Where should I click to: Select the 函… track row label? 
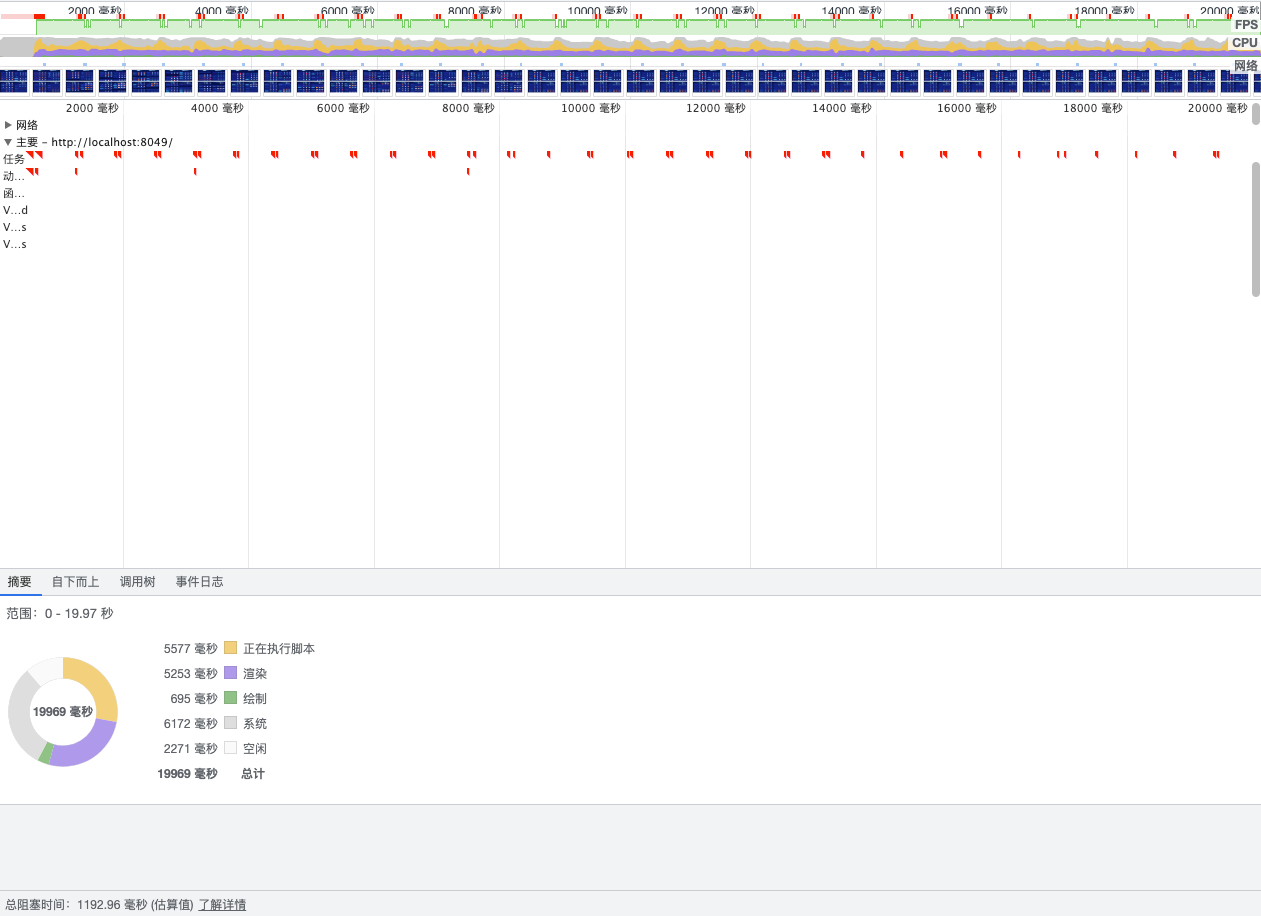coord(14,193)
